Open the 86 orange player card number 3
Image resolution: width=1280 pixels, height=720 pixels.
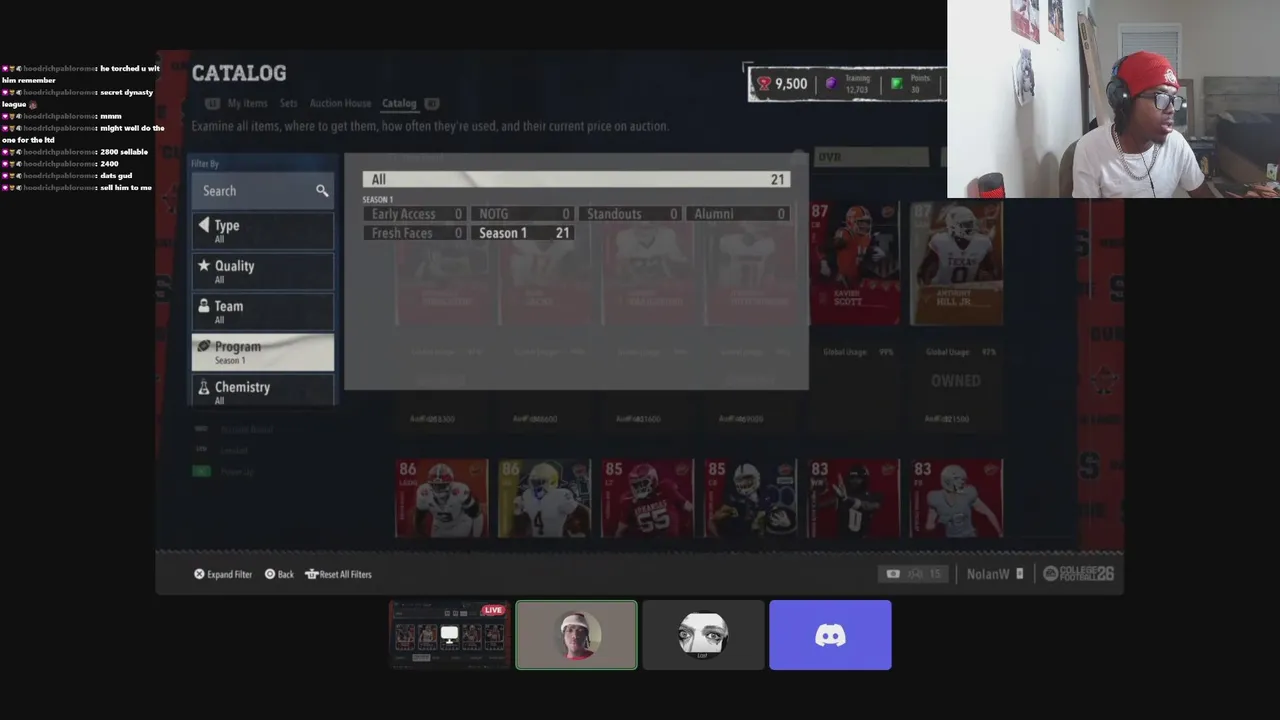click(442, 498)
